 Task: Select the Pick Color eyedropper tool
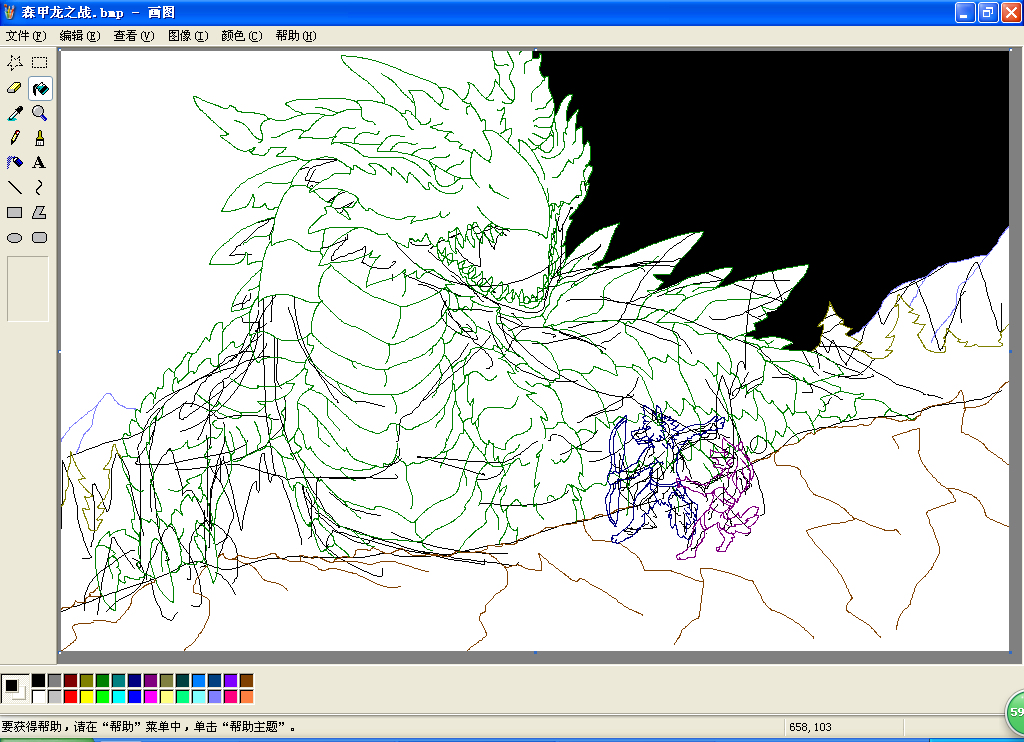tap(14, 113)
